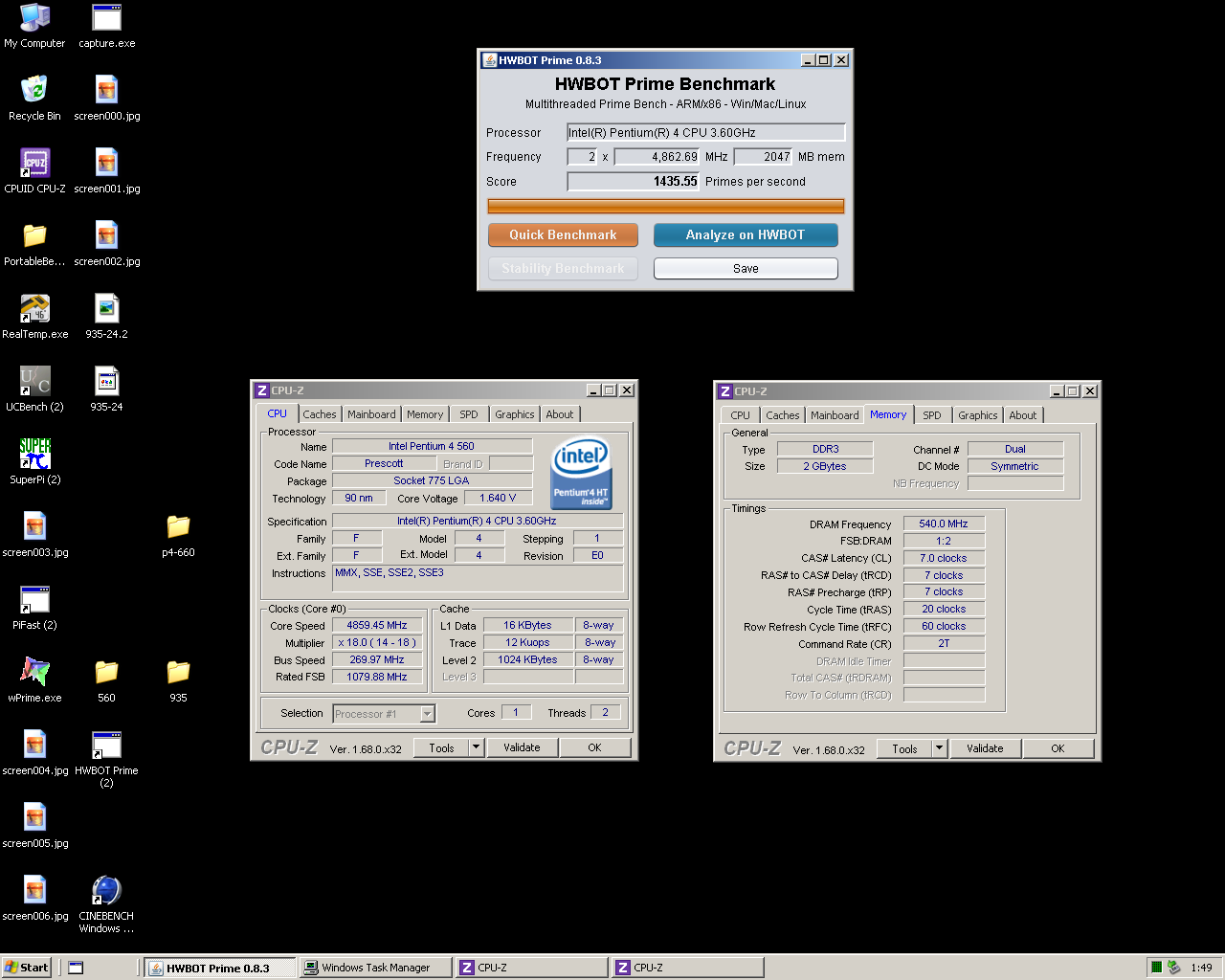The height and width of the screenshot is (980, 1225).
Task: Switch to Caches tab in left CPU-Z
Action: click(x=320, y=414)
